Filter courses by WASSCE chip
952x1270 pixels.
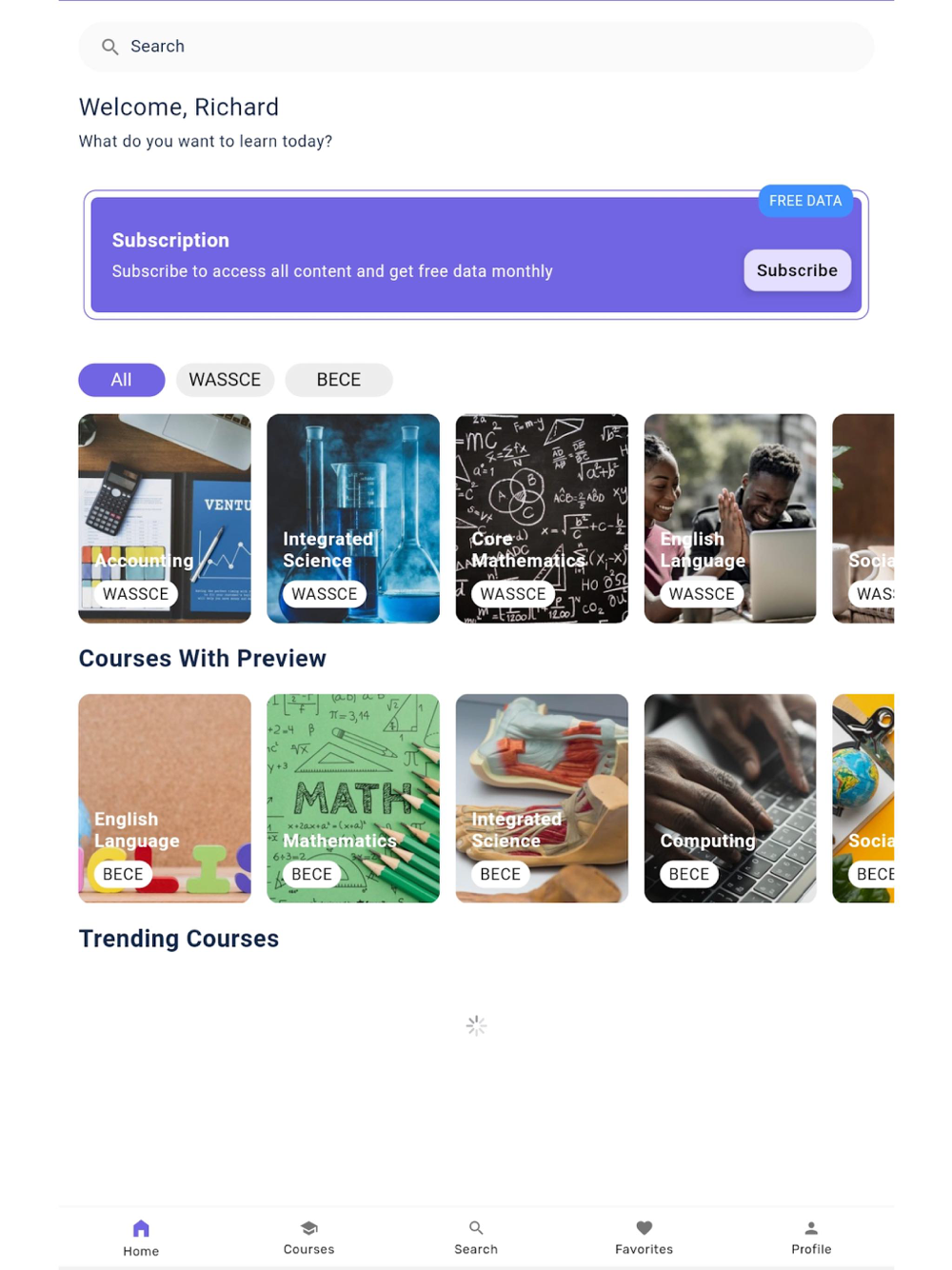(x=225, y=380)
